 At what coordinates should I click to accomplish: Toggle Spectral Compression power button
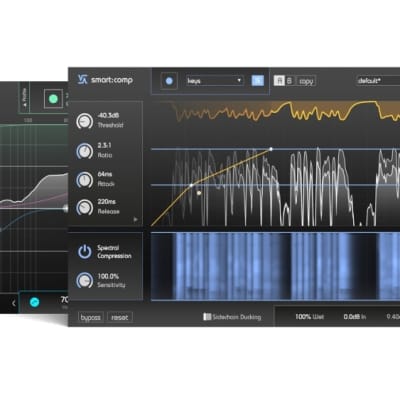(85, 252)
